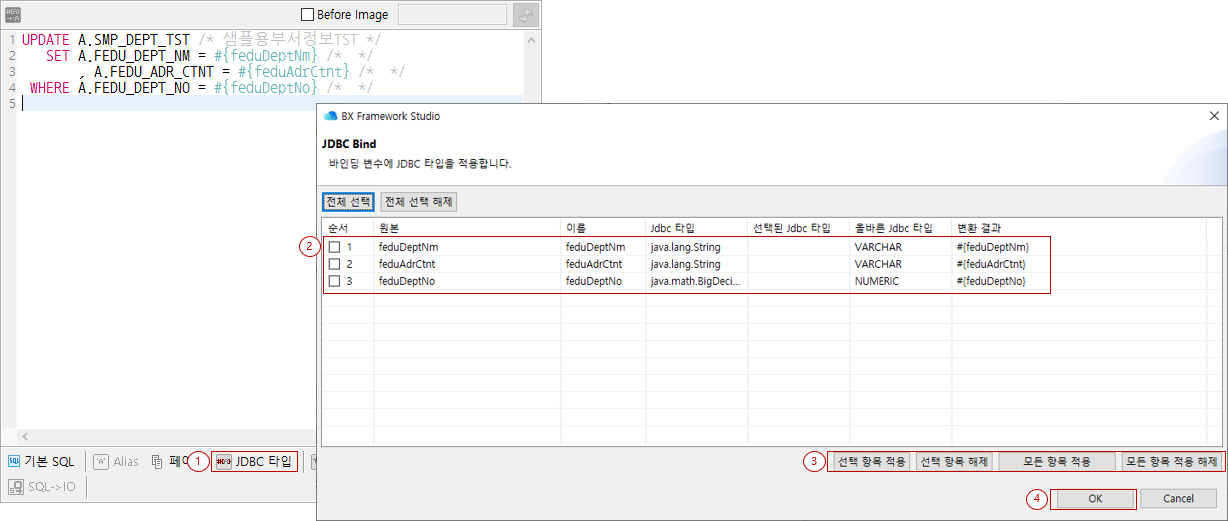Click the 원본 column header

(x=467, y=228)
